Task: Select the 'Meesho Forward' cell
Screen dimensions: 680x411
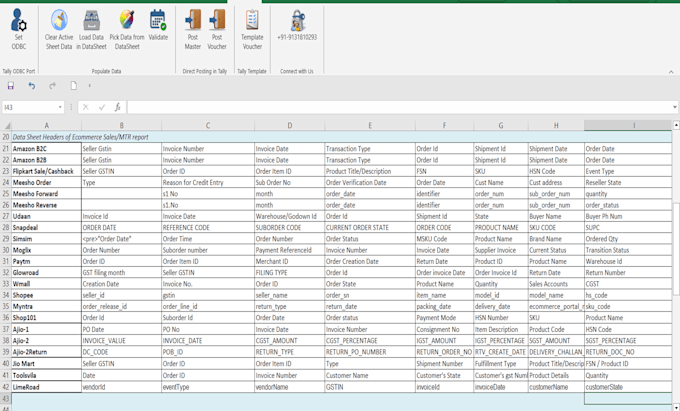Action: pos(47,194)
